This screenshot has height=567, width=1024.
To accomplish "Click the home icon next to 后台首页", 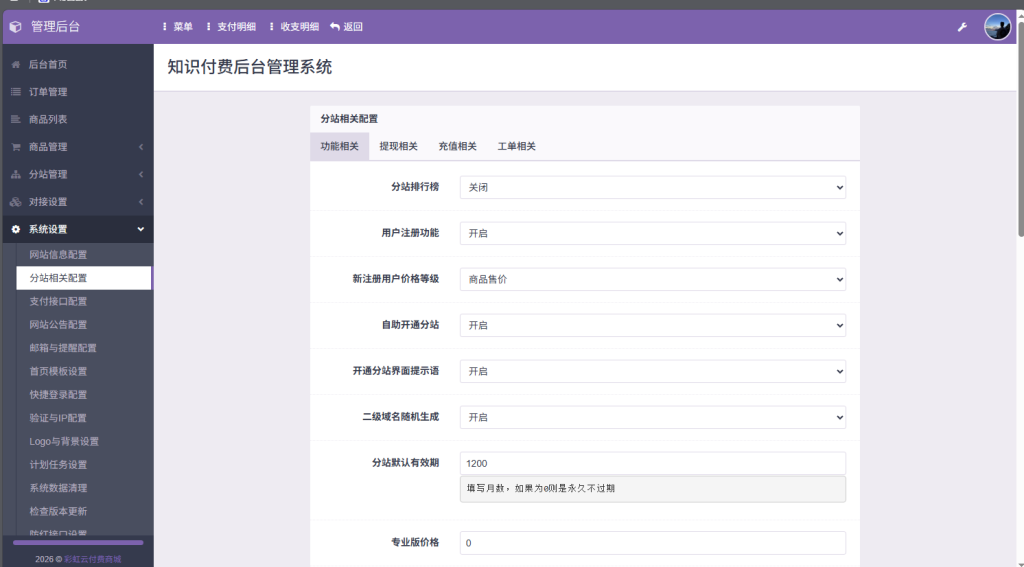I will point(16,65).
